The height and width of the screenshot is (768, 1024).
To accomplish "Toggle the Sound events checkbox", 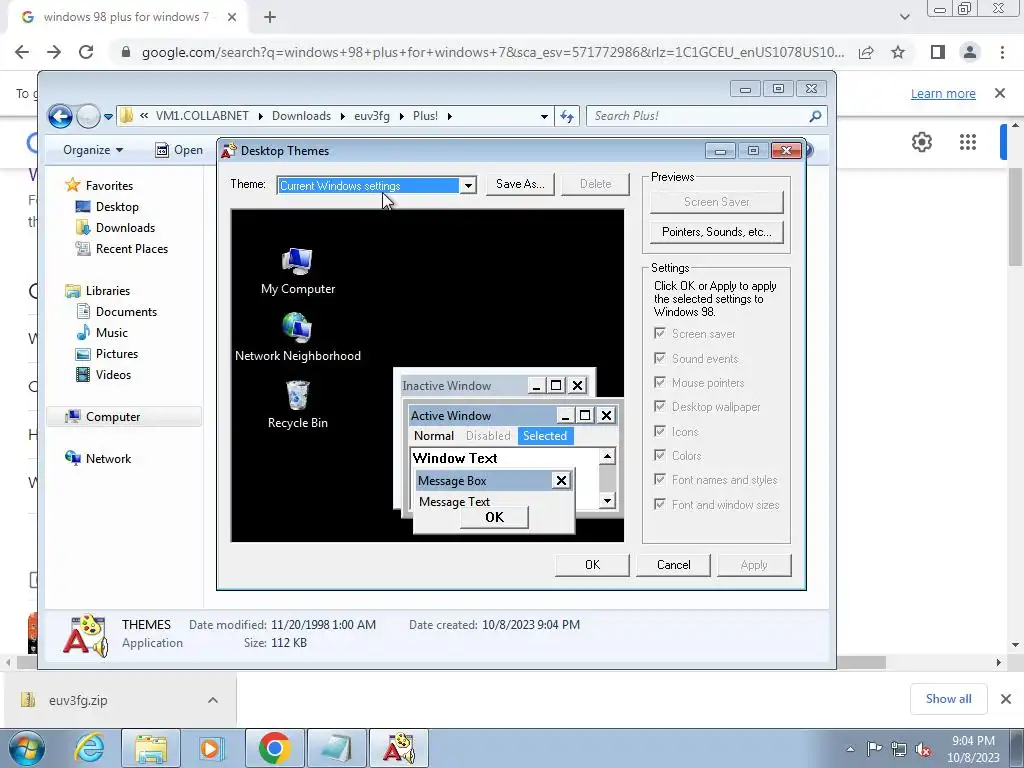I will coord(660,359).
